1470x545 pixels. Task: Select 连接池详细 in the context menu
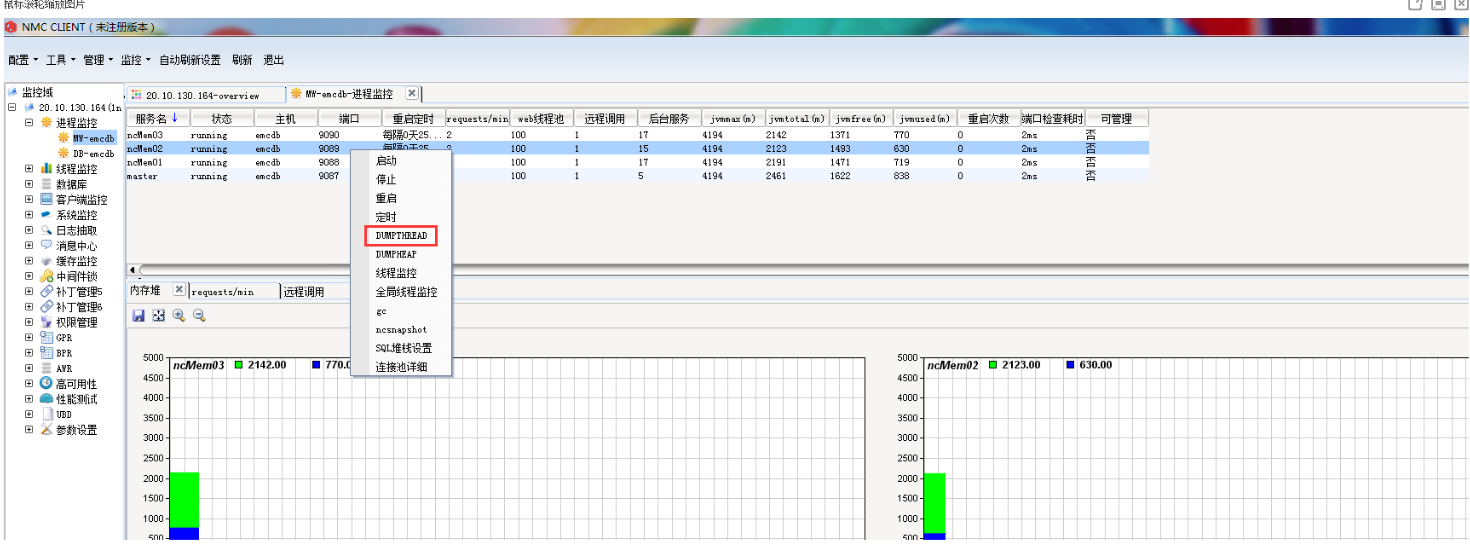click(x=401, y=366)
